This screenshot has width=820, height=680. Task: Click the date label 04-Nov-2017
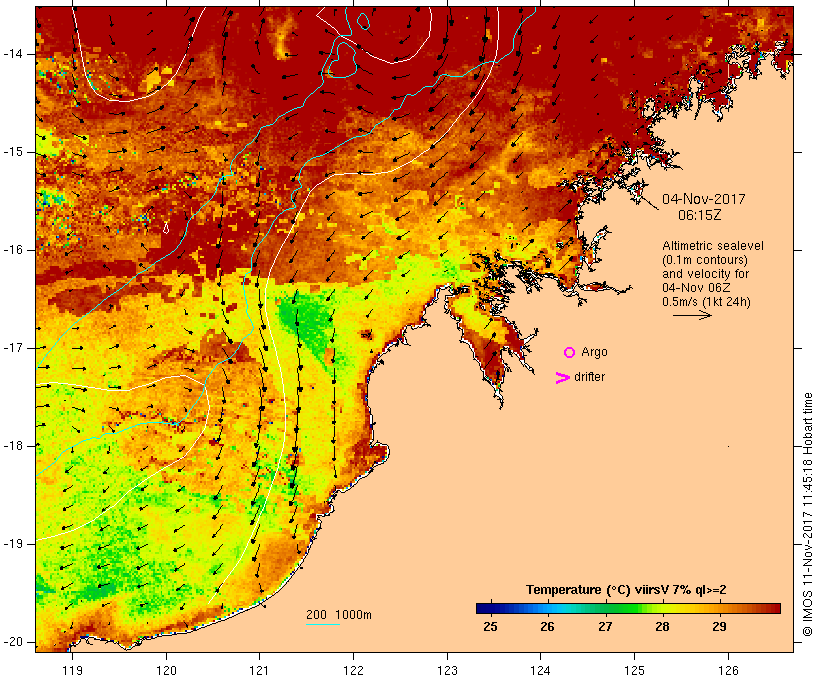pos(703,199)
